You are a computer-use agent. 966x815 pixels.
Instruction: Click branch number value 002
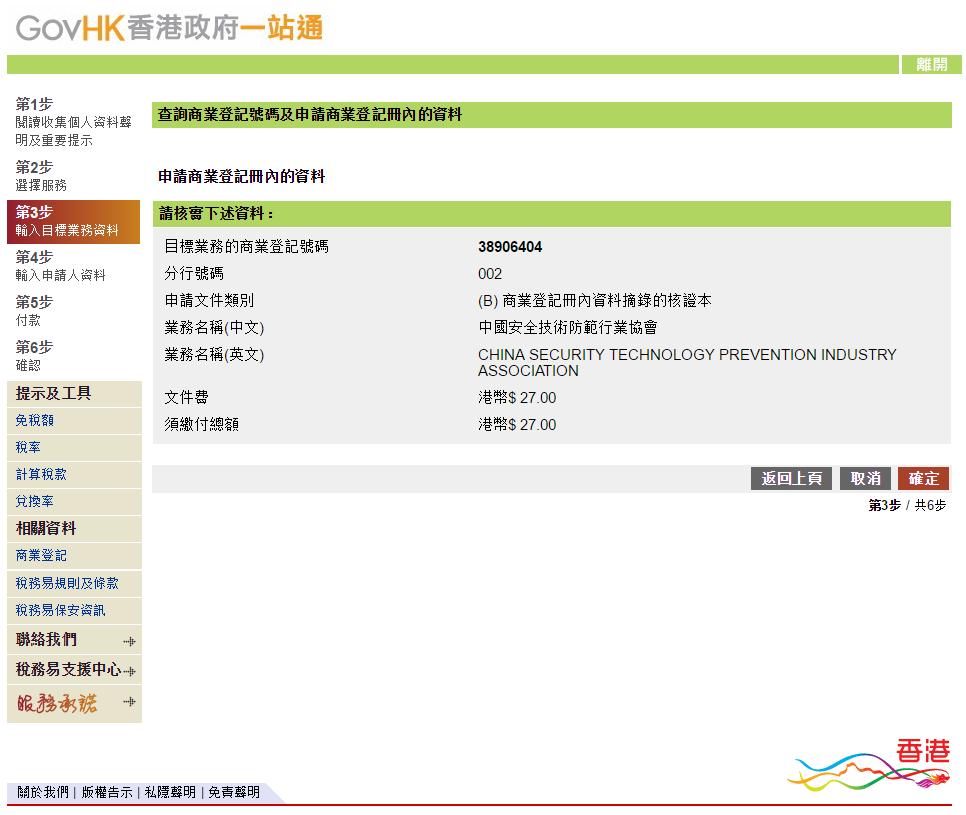(490, 274)
